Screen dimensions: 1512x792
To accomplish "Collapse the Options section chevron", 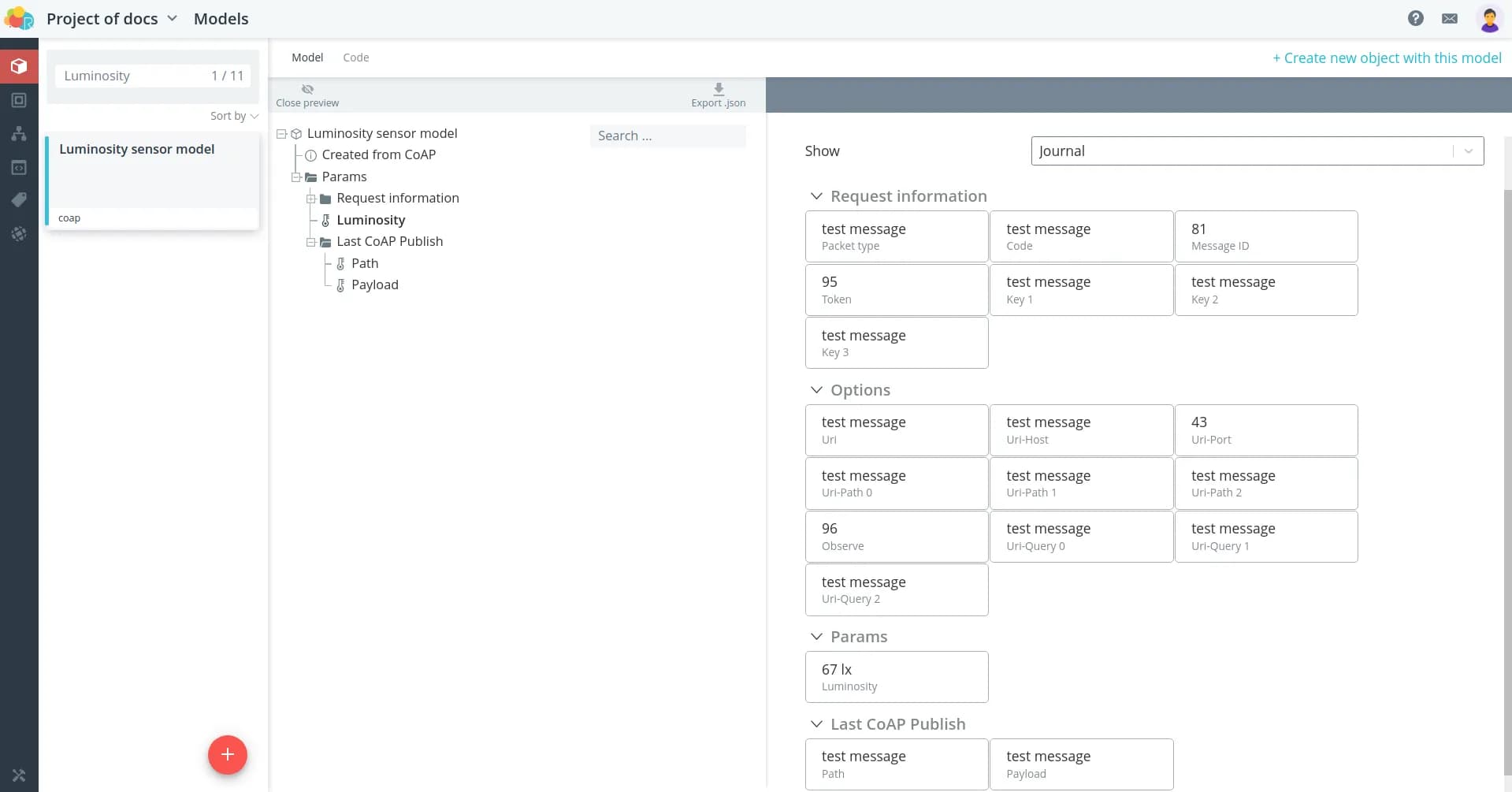I will tap(816, 390).
